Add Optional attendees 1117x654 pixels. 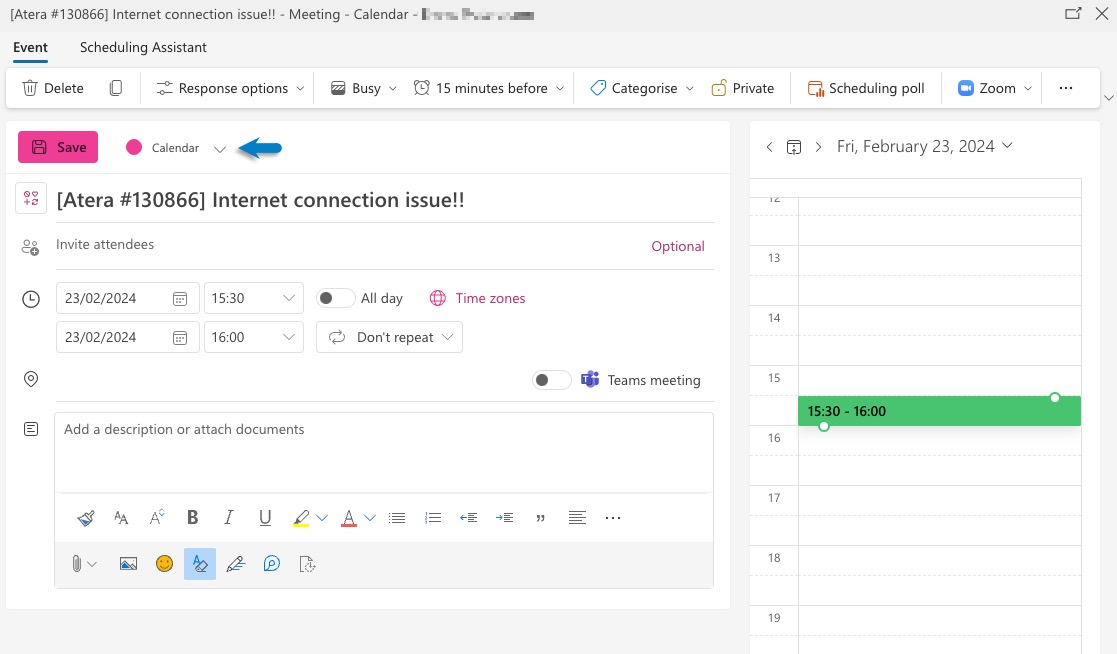(x=677, y=246)
